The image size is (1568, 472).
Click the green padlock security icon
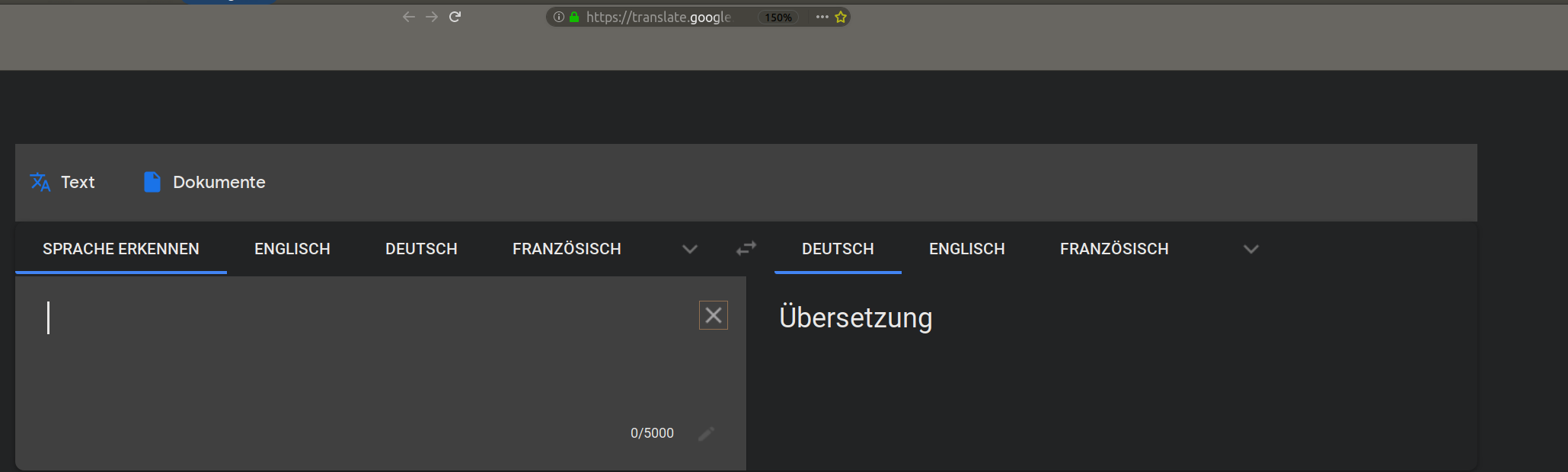574,17
